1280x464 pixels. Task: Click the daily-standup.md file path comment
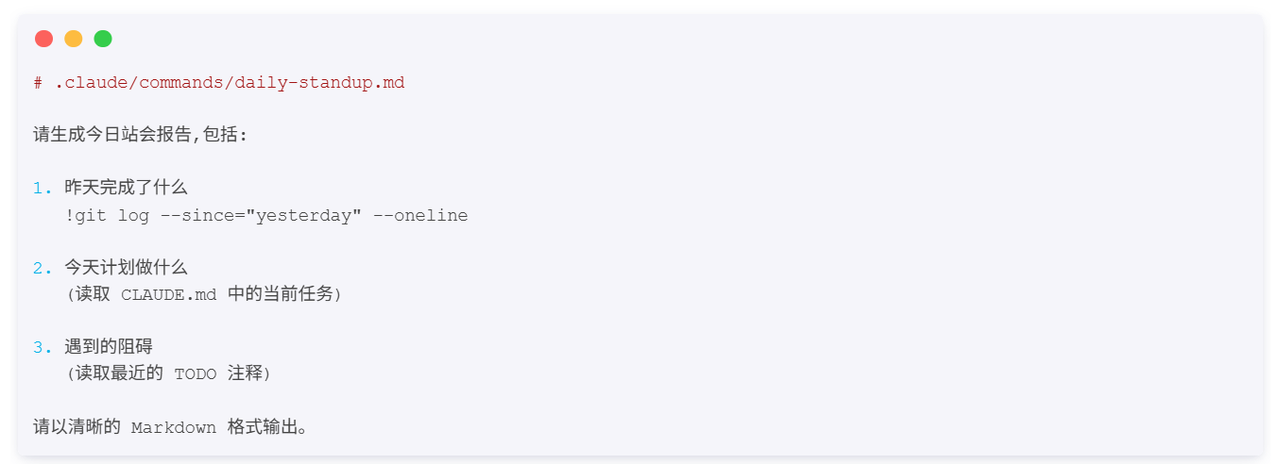point(219,83)
